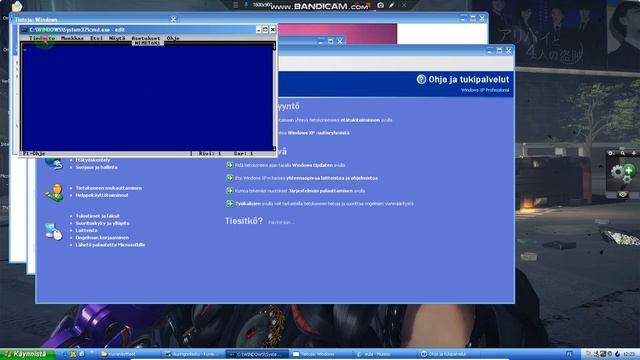Open the Windows XP -uutisryhmistä link

pyautogui.click(x=318, y=133)
